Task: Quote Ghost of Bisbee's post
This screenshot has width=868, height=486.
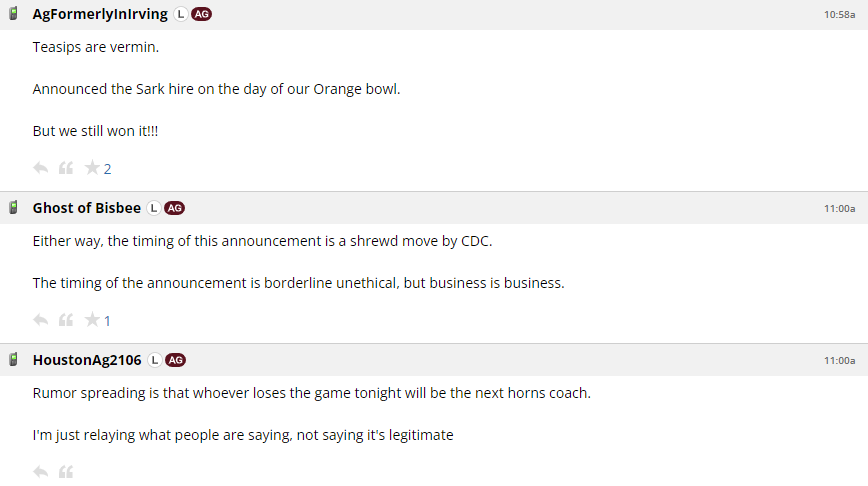Action: click(x=66, y=320)
